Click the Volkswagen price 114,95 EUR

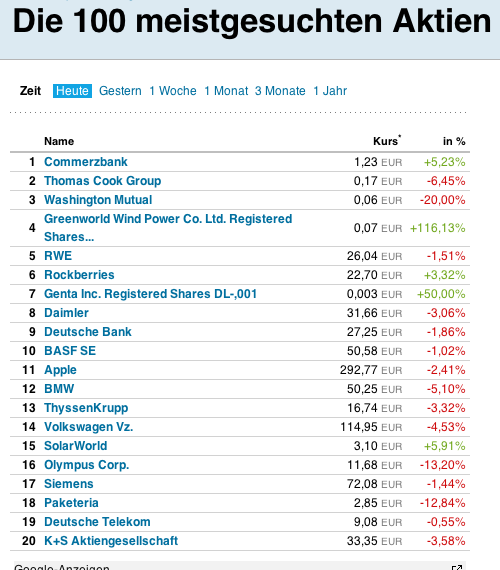(371, 427)
